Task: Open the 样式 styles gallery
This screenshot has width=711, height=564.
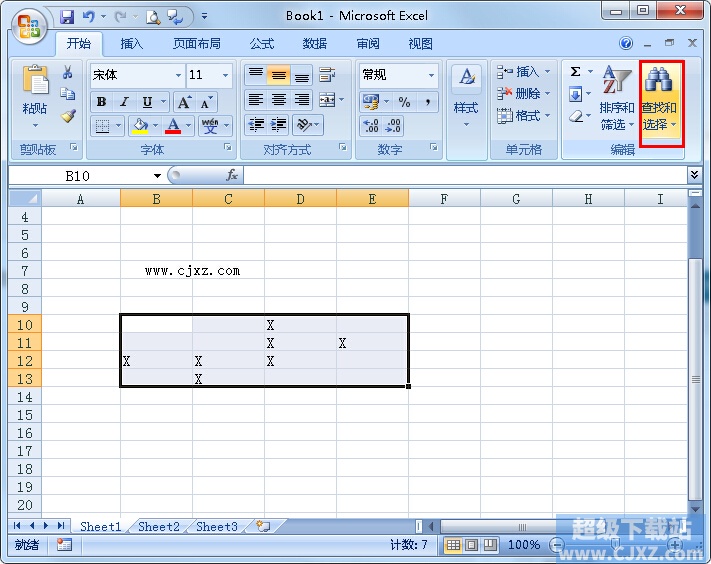Action: [466, 97]
